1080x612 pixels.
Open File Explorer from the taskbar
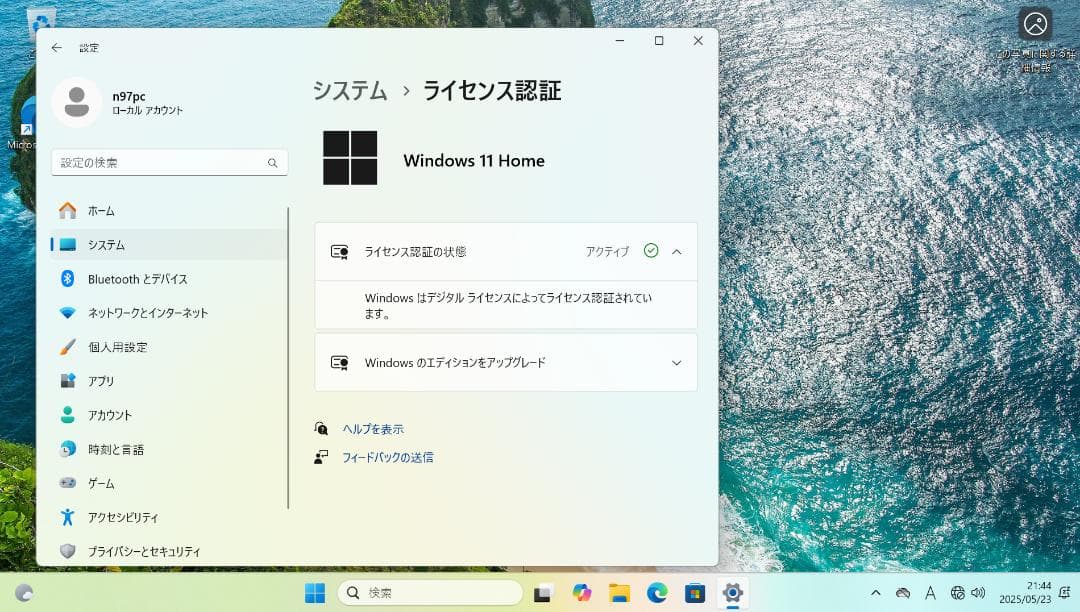tap(619, 593)
